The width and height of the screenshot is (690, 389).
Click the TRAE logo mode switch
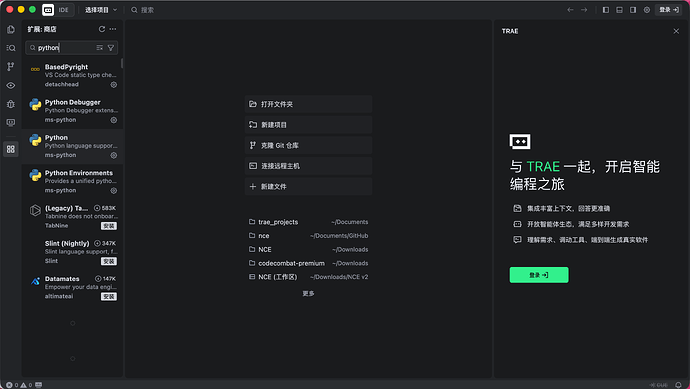(x=48, y=10)
